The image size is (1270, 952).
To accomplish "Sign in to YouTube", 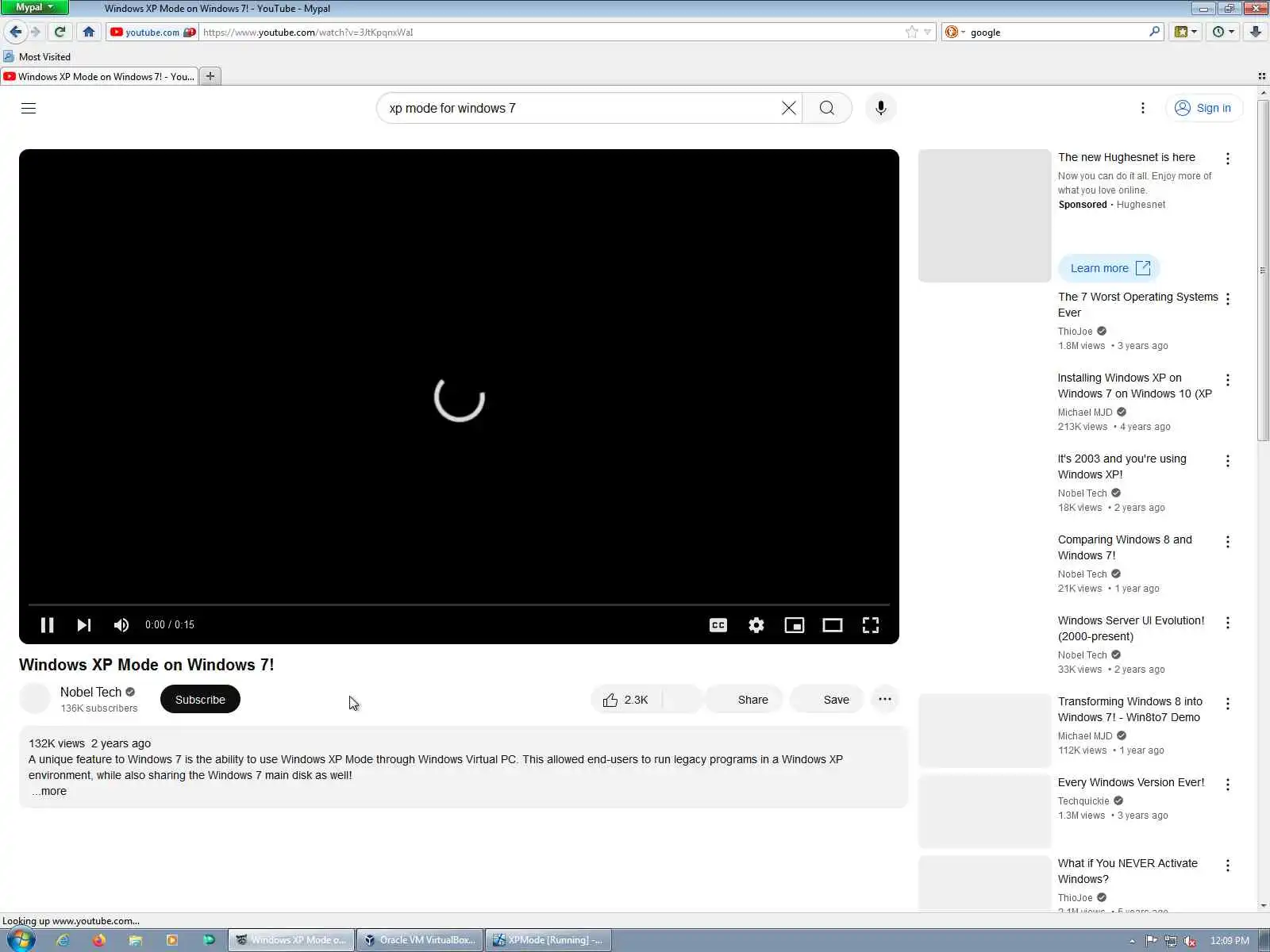I will [1204, 108].
